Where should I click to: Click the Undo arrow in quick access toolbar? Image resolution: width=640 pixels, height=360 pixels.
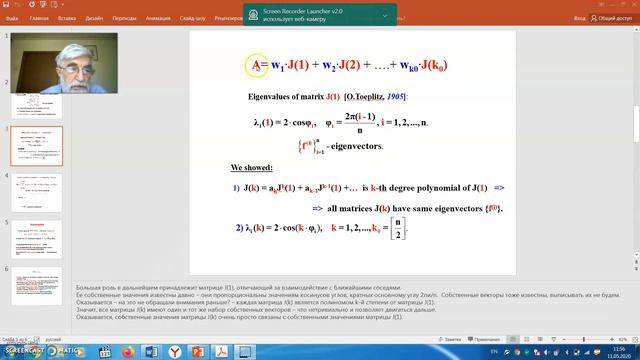[x=17, y=4]
